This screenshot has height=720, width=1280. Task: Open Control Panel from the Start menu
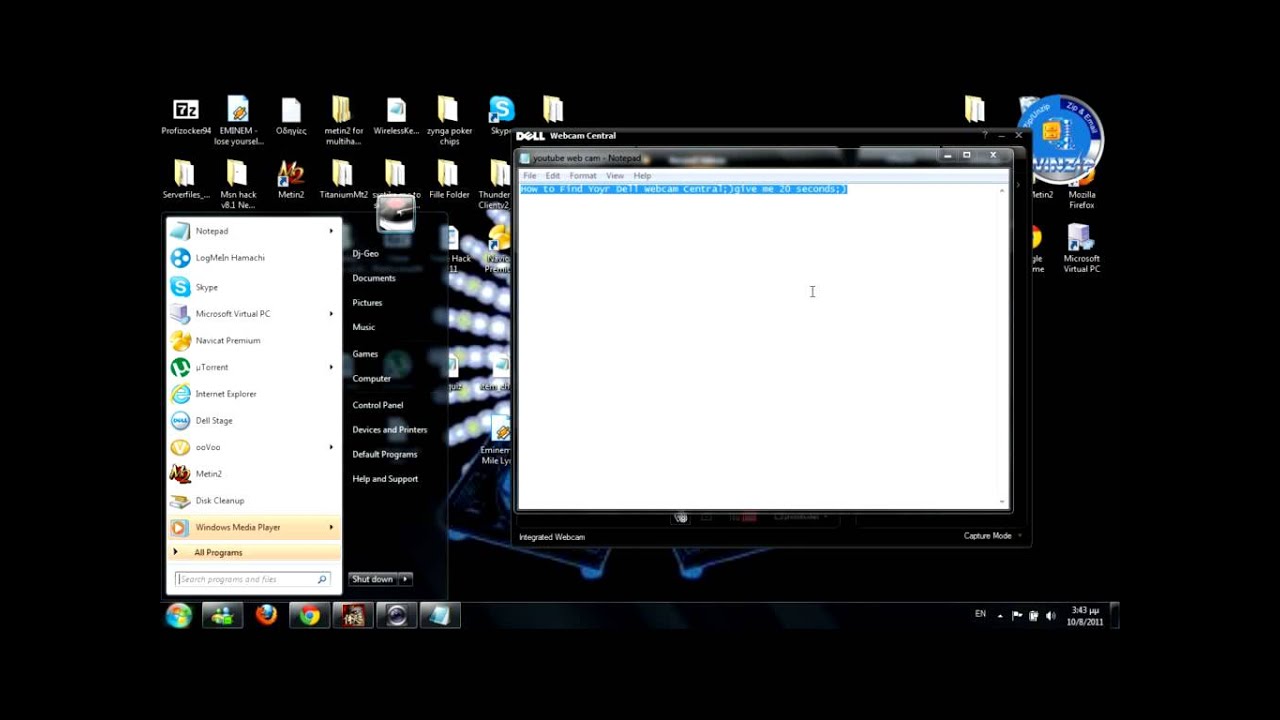coord(378,405)
